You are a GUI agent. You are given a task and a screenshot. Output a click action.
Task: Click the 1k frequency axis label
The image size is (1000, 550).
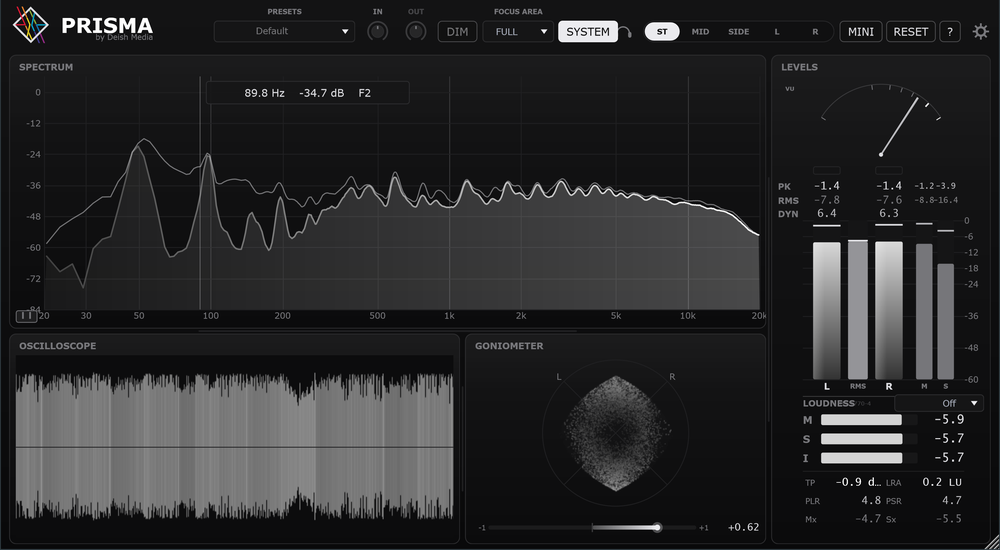coord(449,316)
